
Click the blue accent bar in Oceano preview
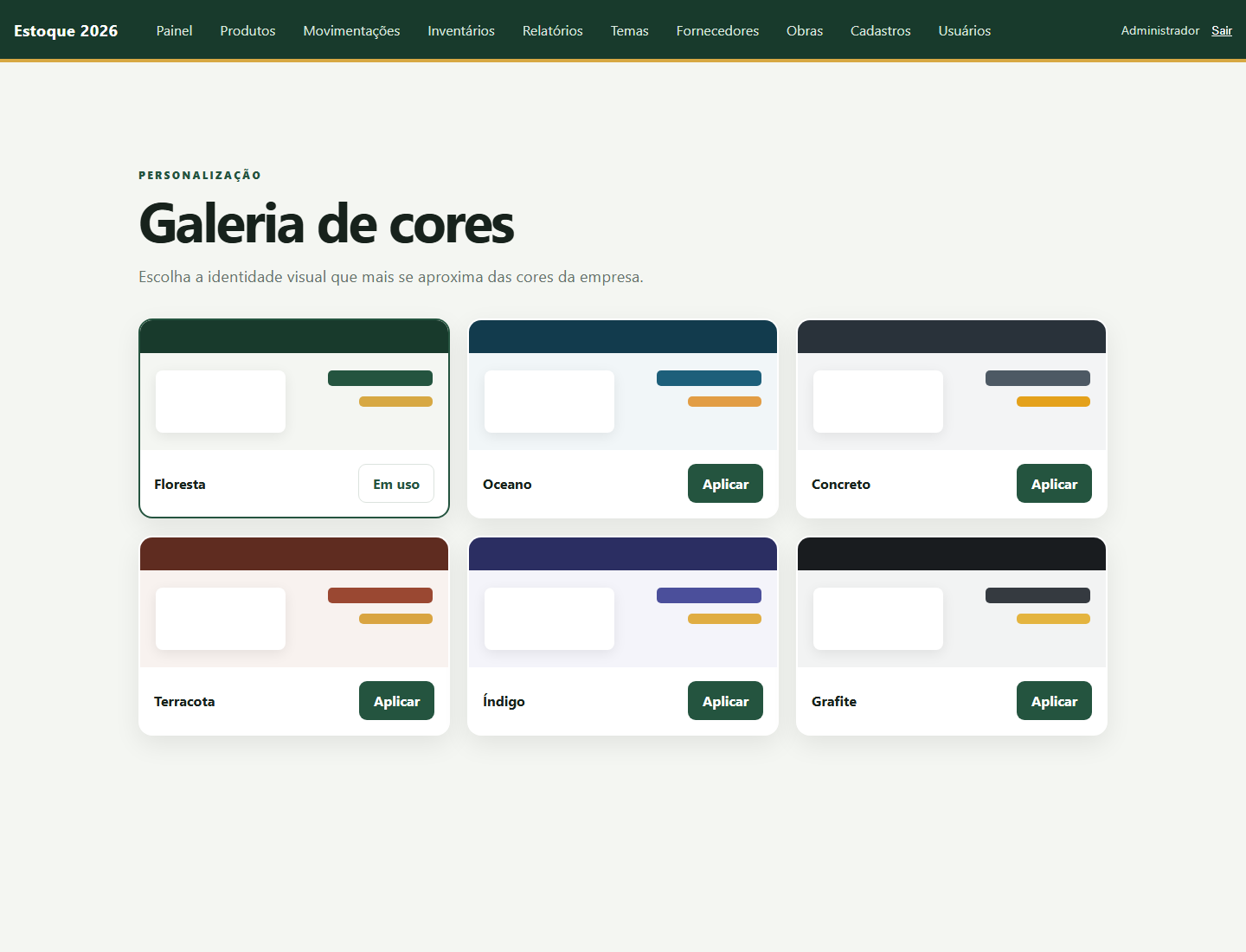709,378
